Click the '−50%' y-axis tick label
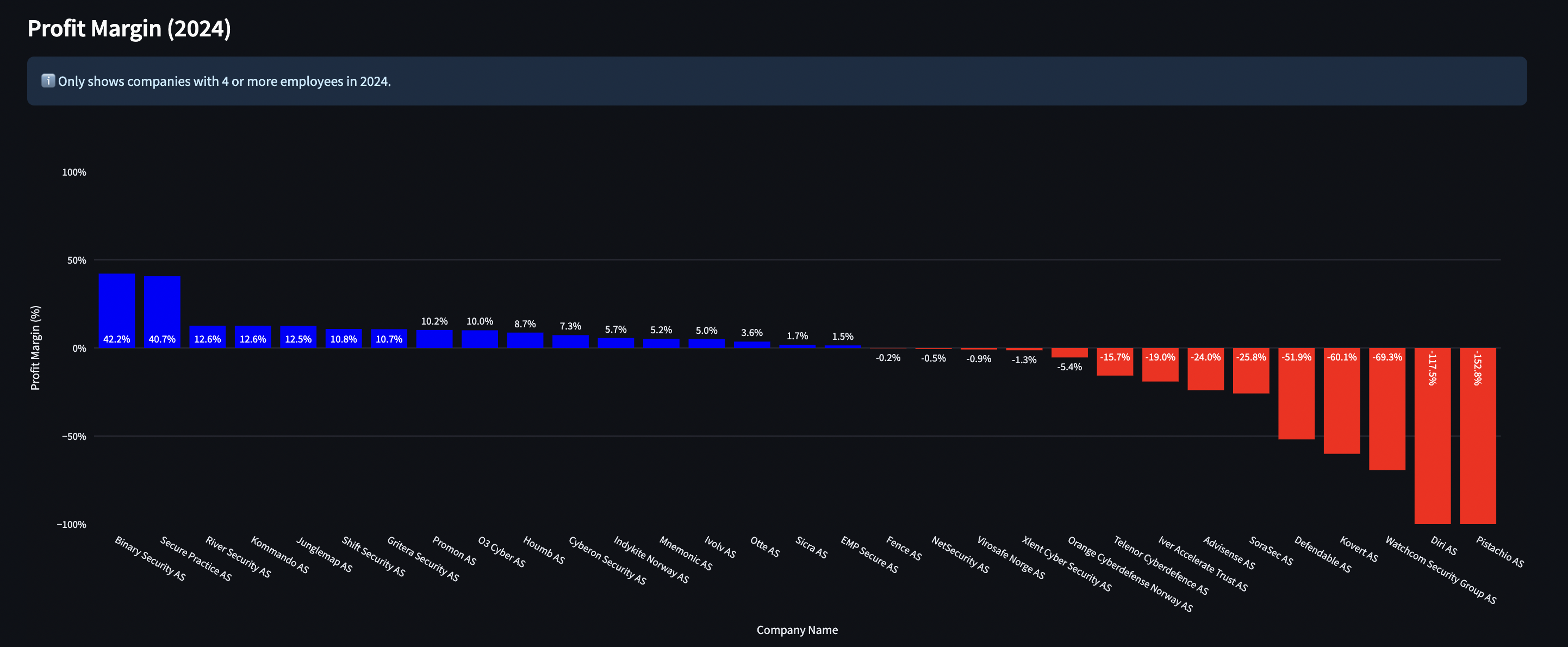The image size is (1568, 647). [x=74, y=437]
